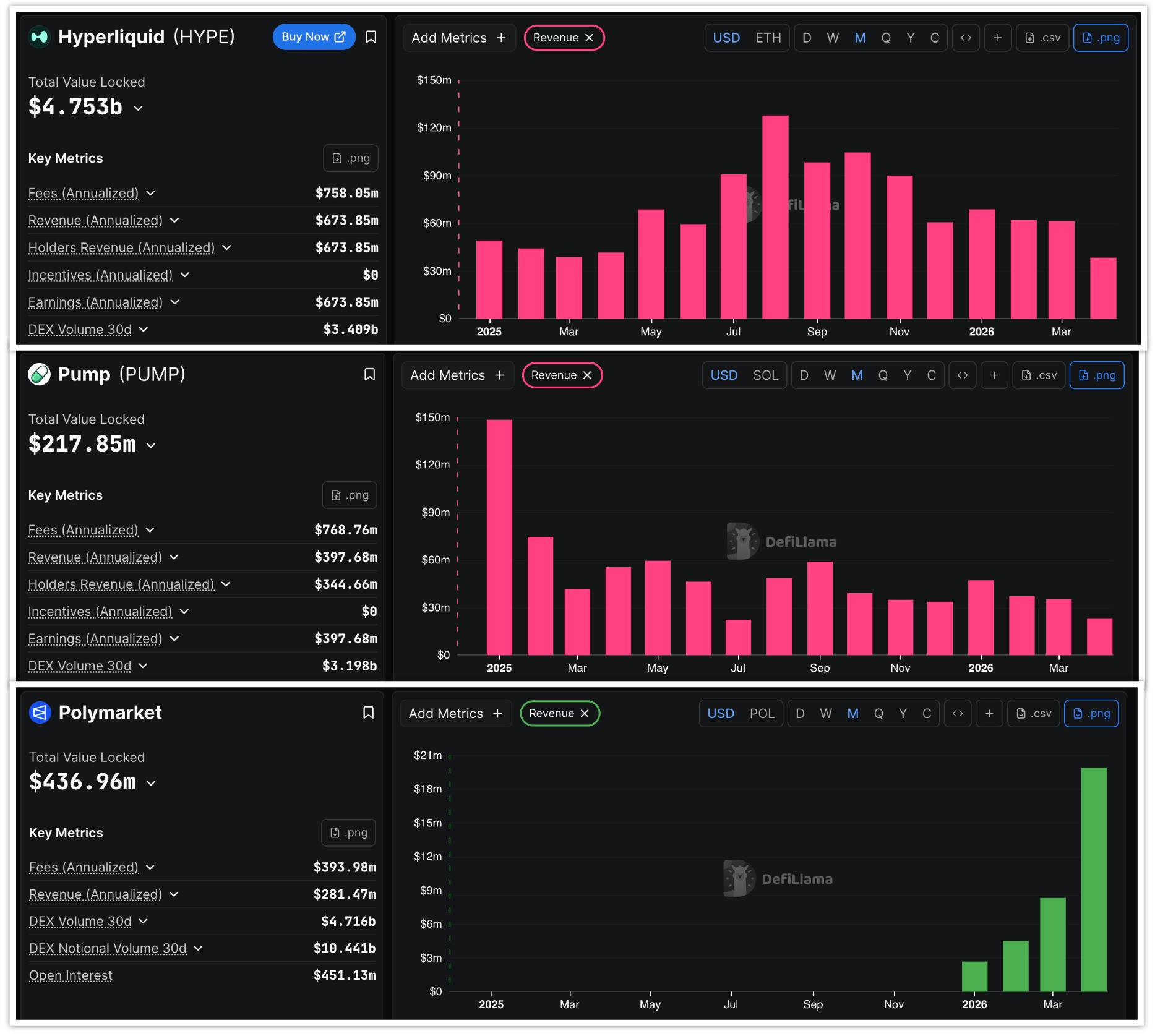
Task: Switch Pump chart denomination to SOL
Action: coord(765,375)
